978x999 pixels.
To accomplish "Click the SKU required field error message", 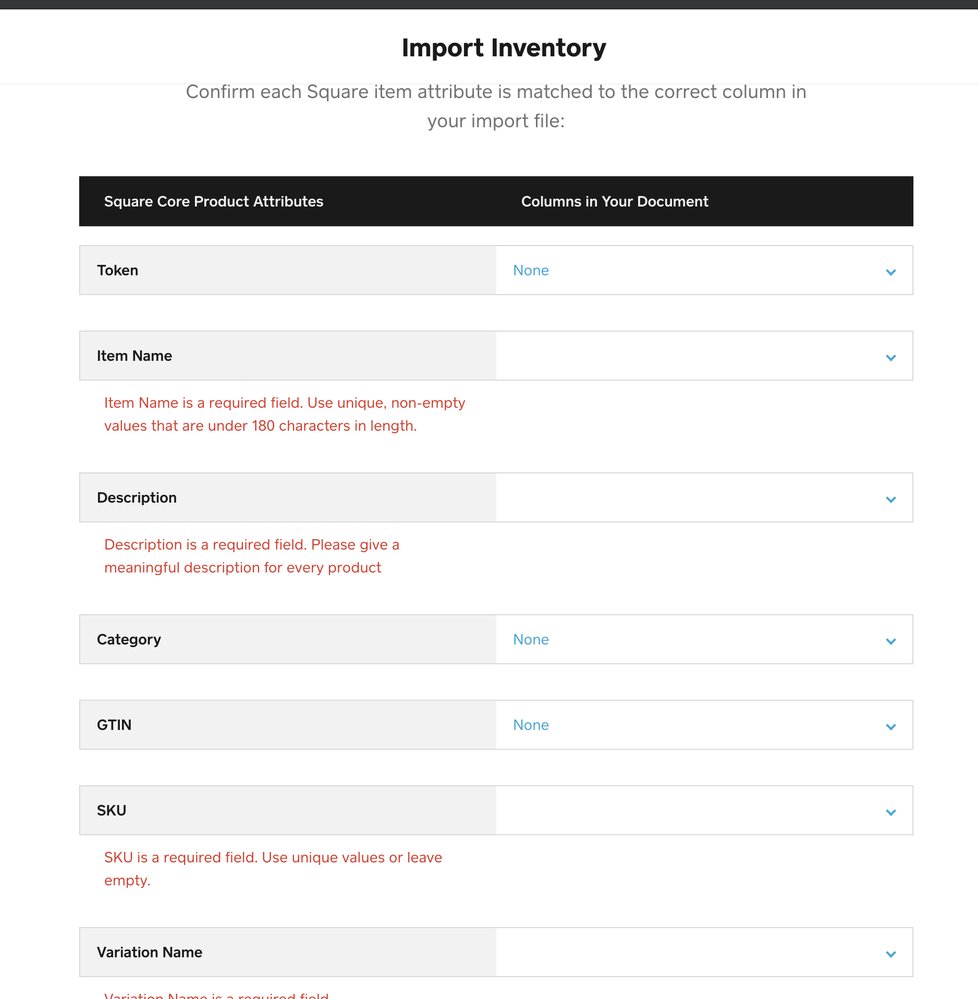I will click(x=272, y=868).
